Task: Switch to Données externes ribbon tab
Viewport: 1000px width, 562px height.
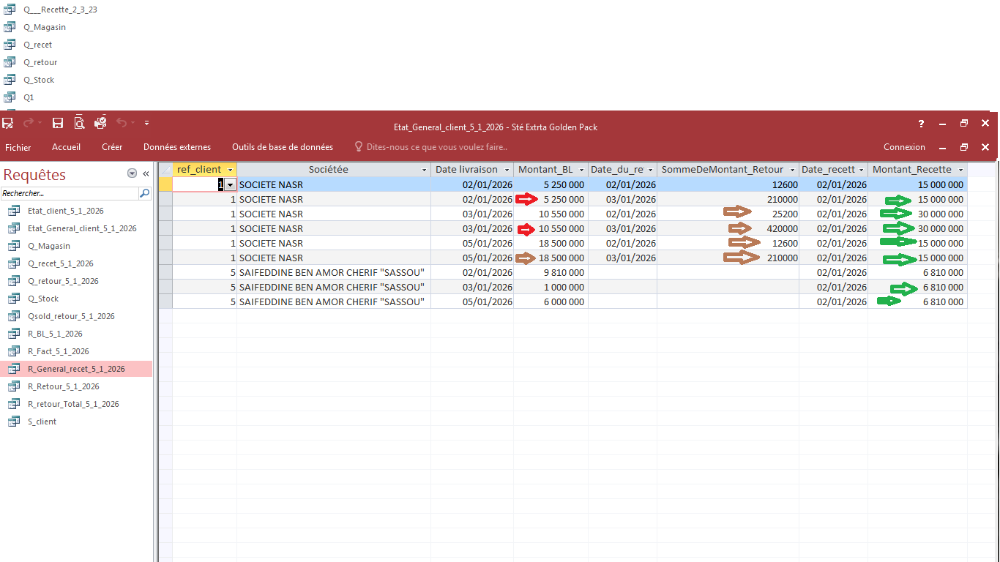Action: tap(177, 147)
